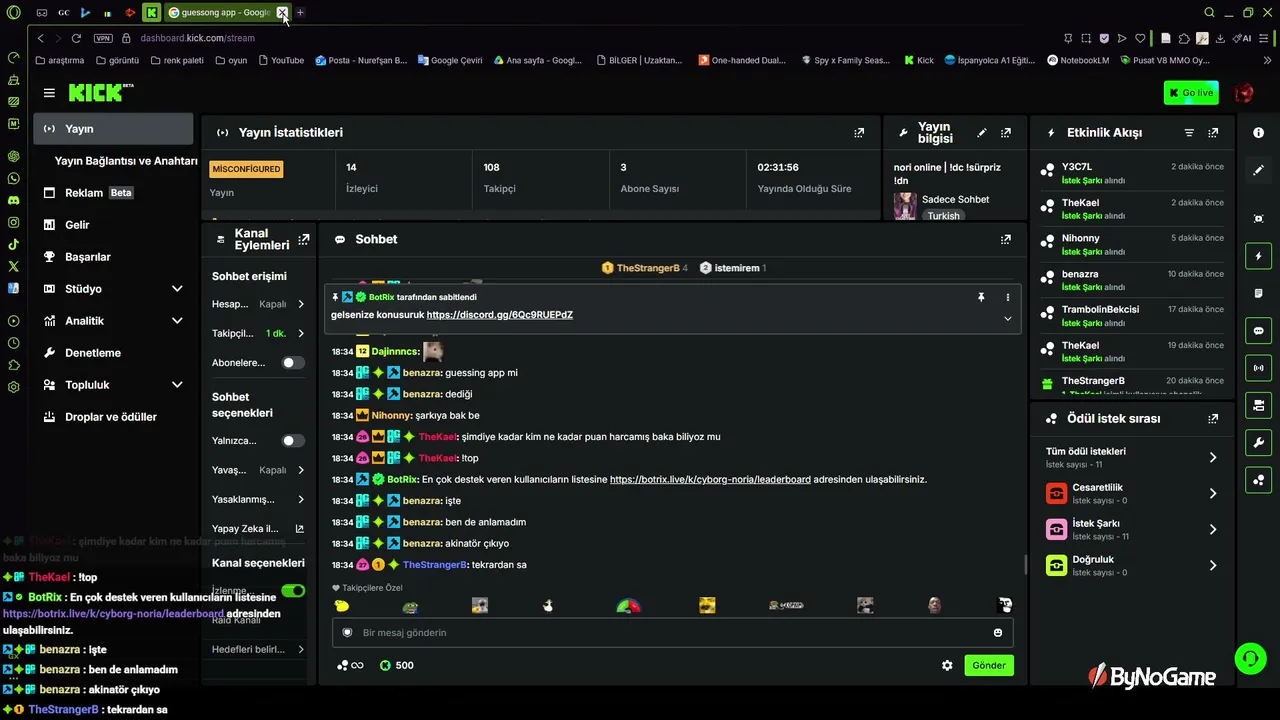The image size is (1280, 720).
Task: Select Yayın in the sidebar
Action: coord(113,129)
